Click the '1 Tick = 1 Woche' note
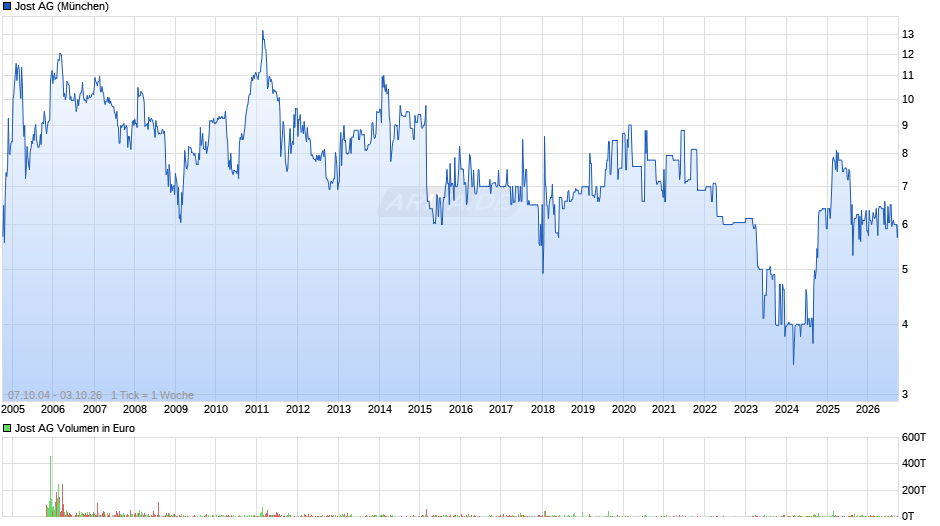The image size is (940, 526). pos(152,395)
